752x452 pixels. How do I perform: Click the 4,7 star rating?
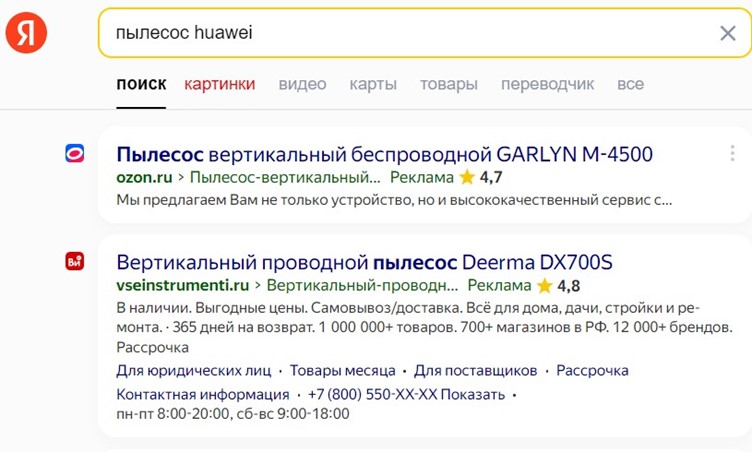point(481,178)
